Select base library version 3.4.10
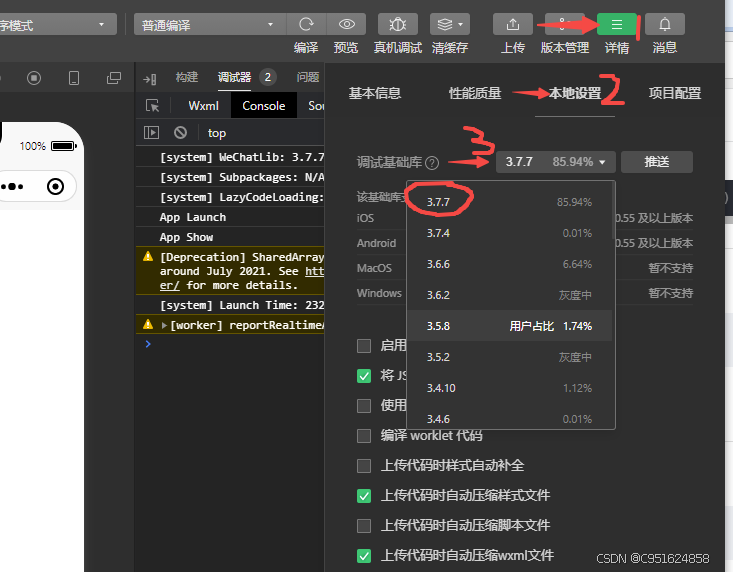733x572 pixels. [510, 388]
